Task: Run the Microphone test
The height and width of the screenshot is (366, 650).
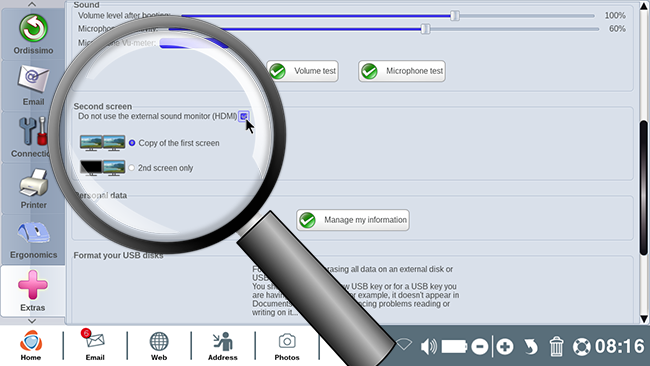Action: point(402,71)
